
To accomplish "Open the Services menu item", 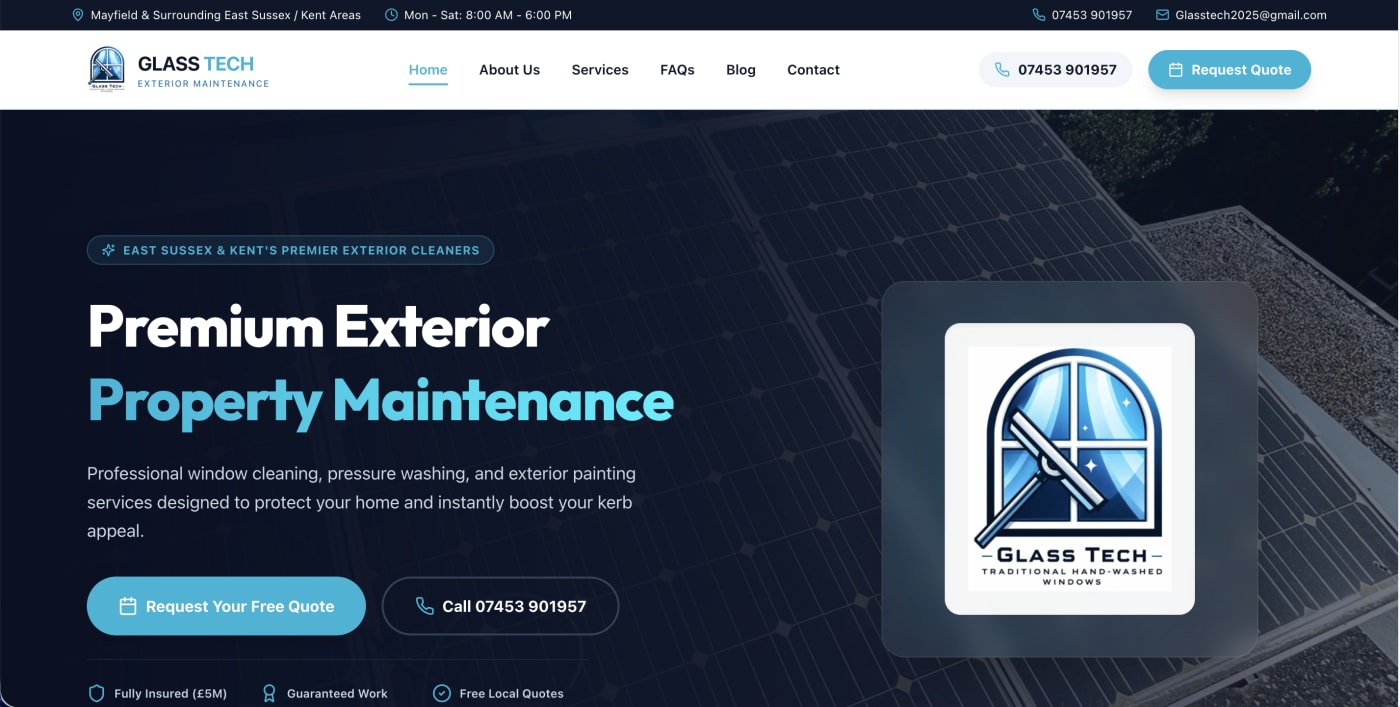I will pos(600,70).
